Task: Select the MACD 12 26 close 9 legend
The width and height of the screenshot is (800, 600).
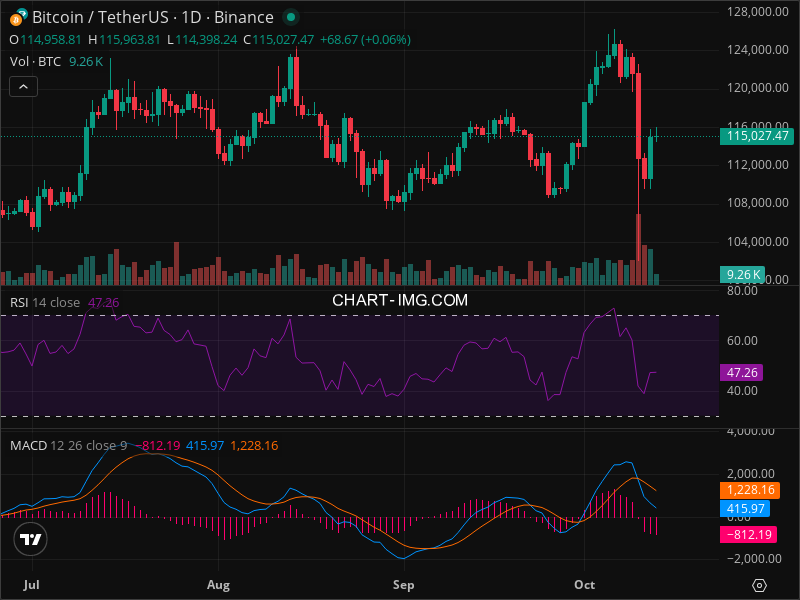Action: pos(68,445)
